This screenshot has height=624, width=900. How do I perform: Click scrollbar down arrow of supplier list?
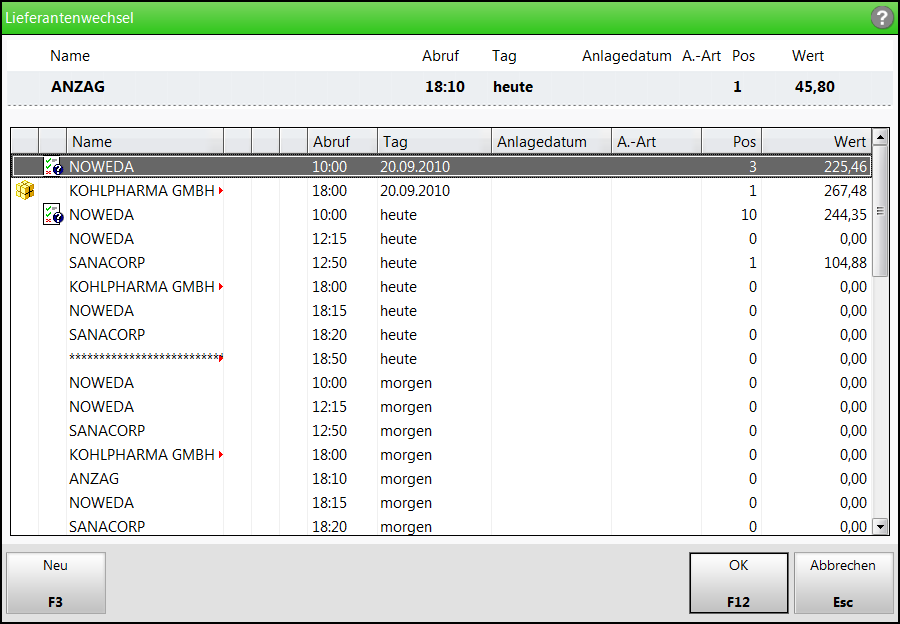coord(880,526)
